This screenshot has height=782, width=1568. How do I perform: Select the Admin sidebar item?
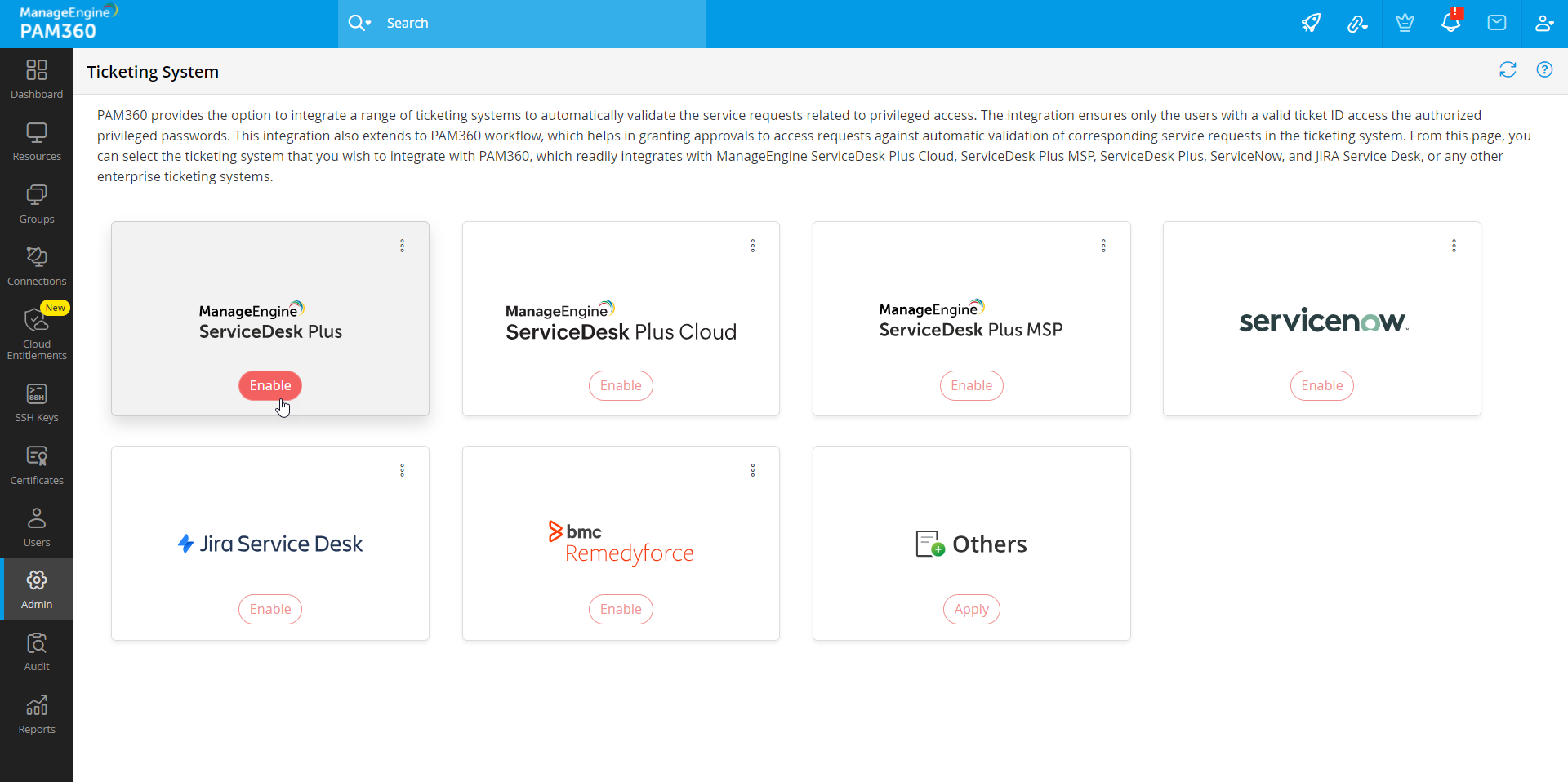coord(37,589)
